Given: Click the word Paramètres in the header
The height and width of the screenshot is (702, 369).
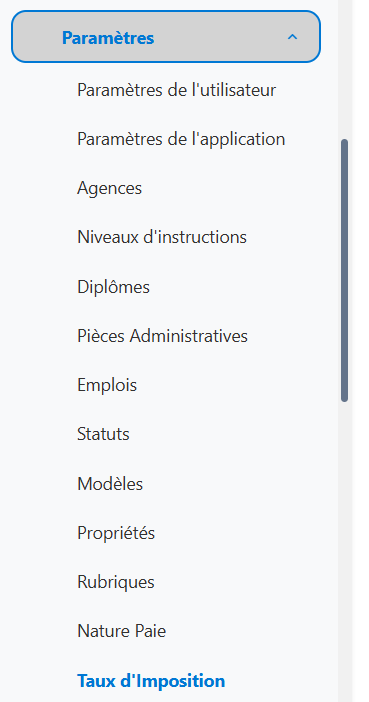Looking at the screenshot, I should point(108,38).
